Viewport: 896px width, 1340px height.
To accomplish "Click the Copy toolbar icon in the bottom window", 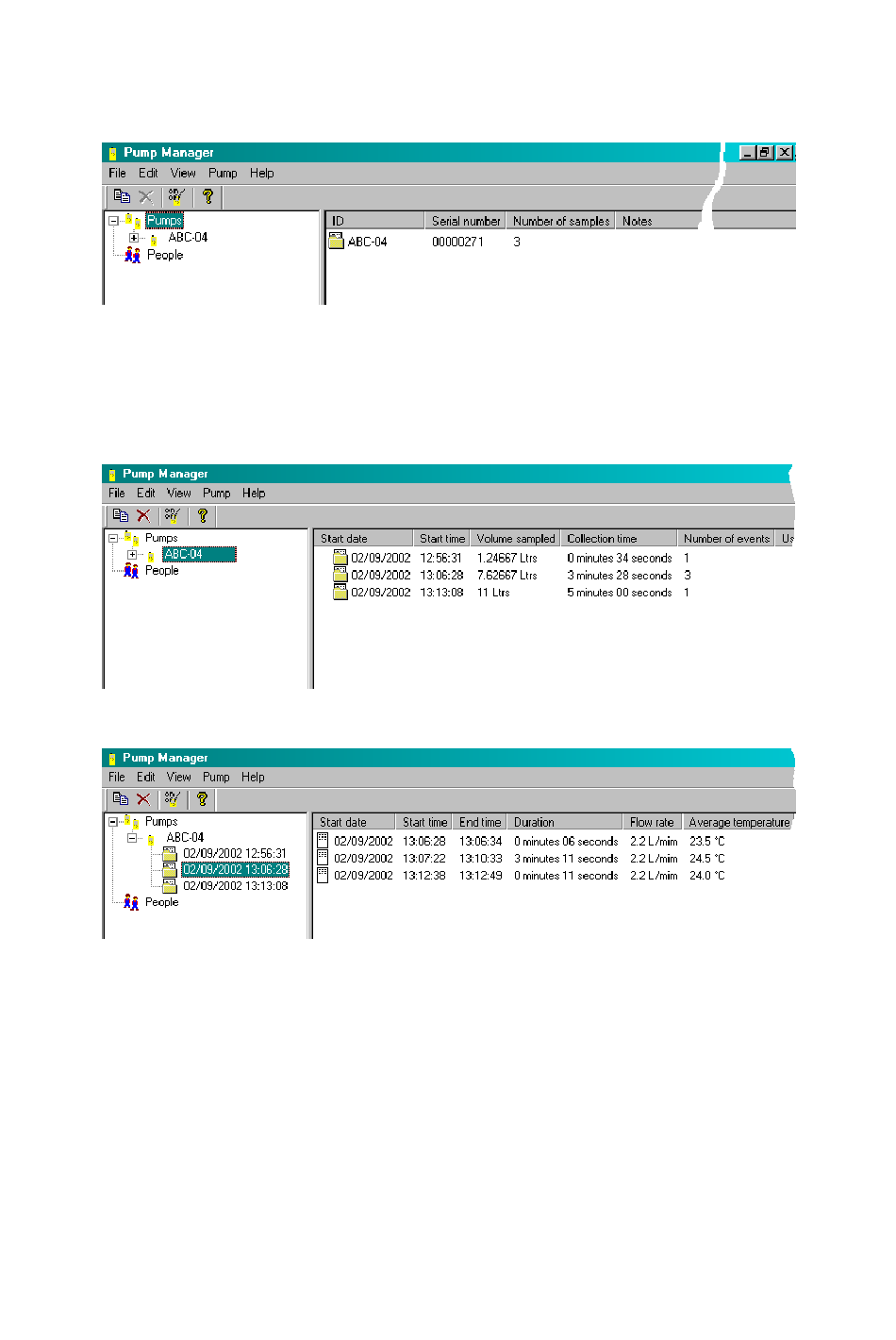I will pyautogui.click(x=120, y=799).
